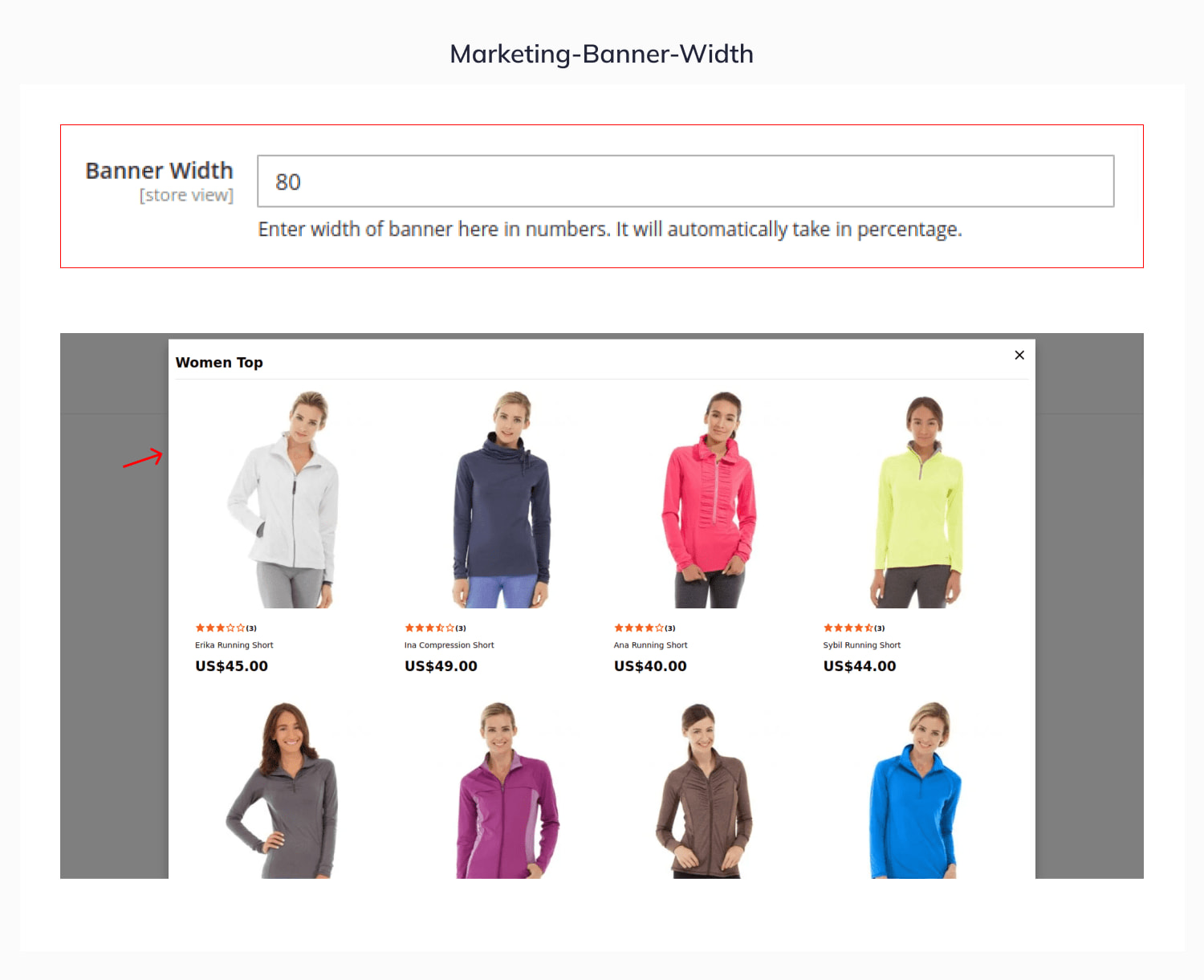Click star rating of Erika Running Short
Viewport: 1204px width, 980px height.
click(x=220, y=628)
